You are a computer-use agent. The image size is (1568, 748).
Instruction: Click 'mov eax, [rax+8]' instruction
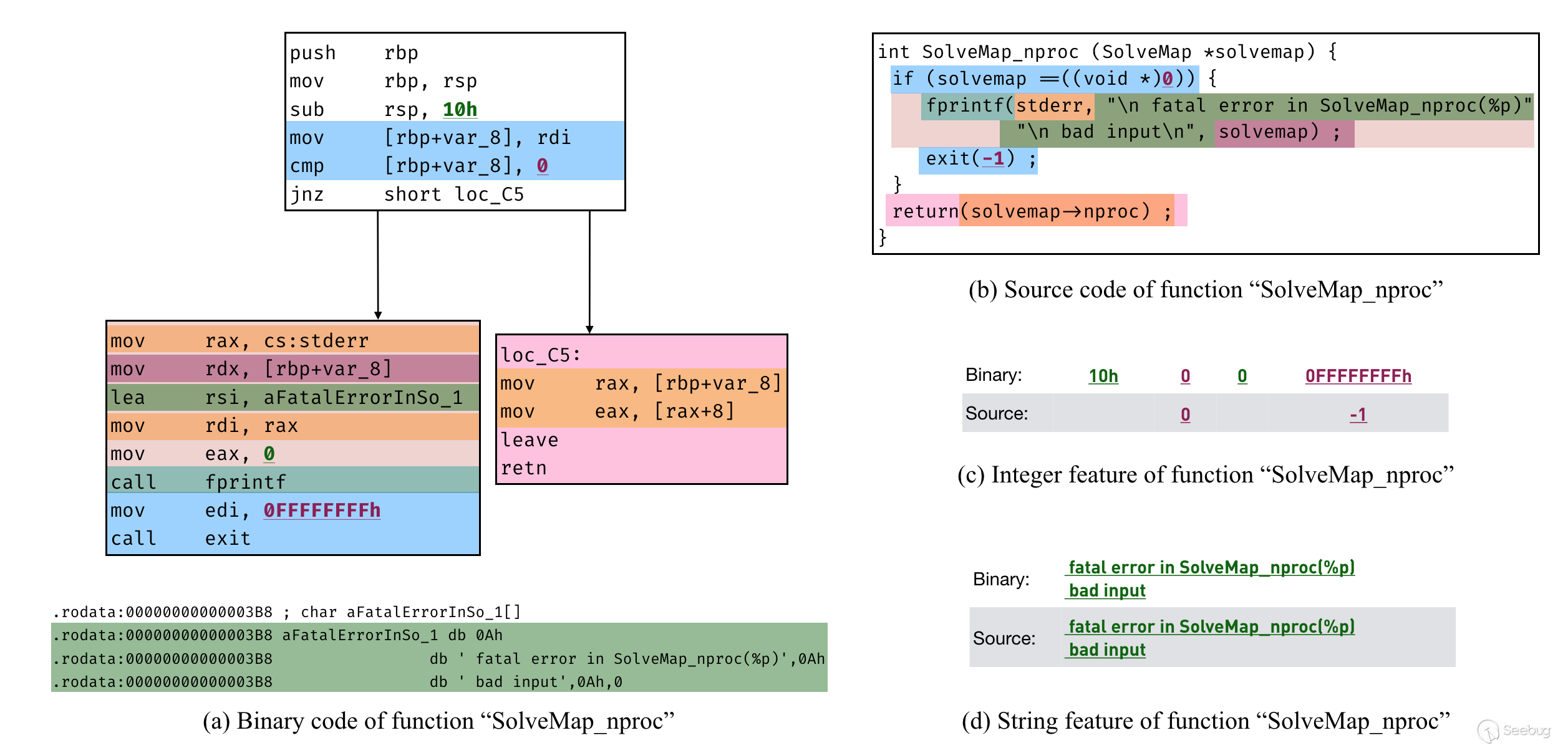[x=617, y=412]
